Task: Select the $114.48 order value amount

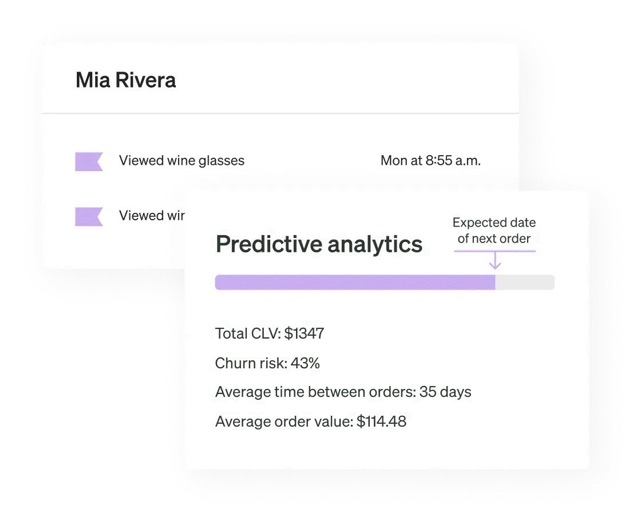Action: [x=381, y=421]
